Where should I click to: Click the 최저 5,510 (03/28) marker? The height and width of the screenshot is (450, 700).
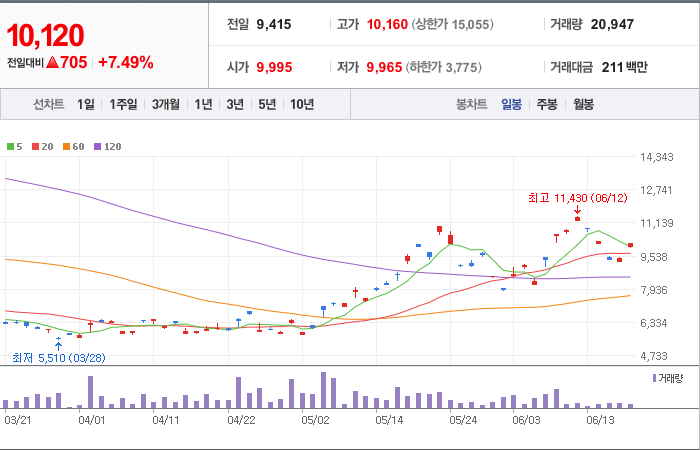pos(58,358)
